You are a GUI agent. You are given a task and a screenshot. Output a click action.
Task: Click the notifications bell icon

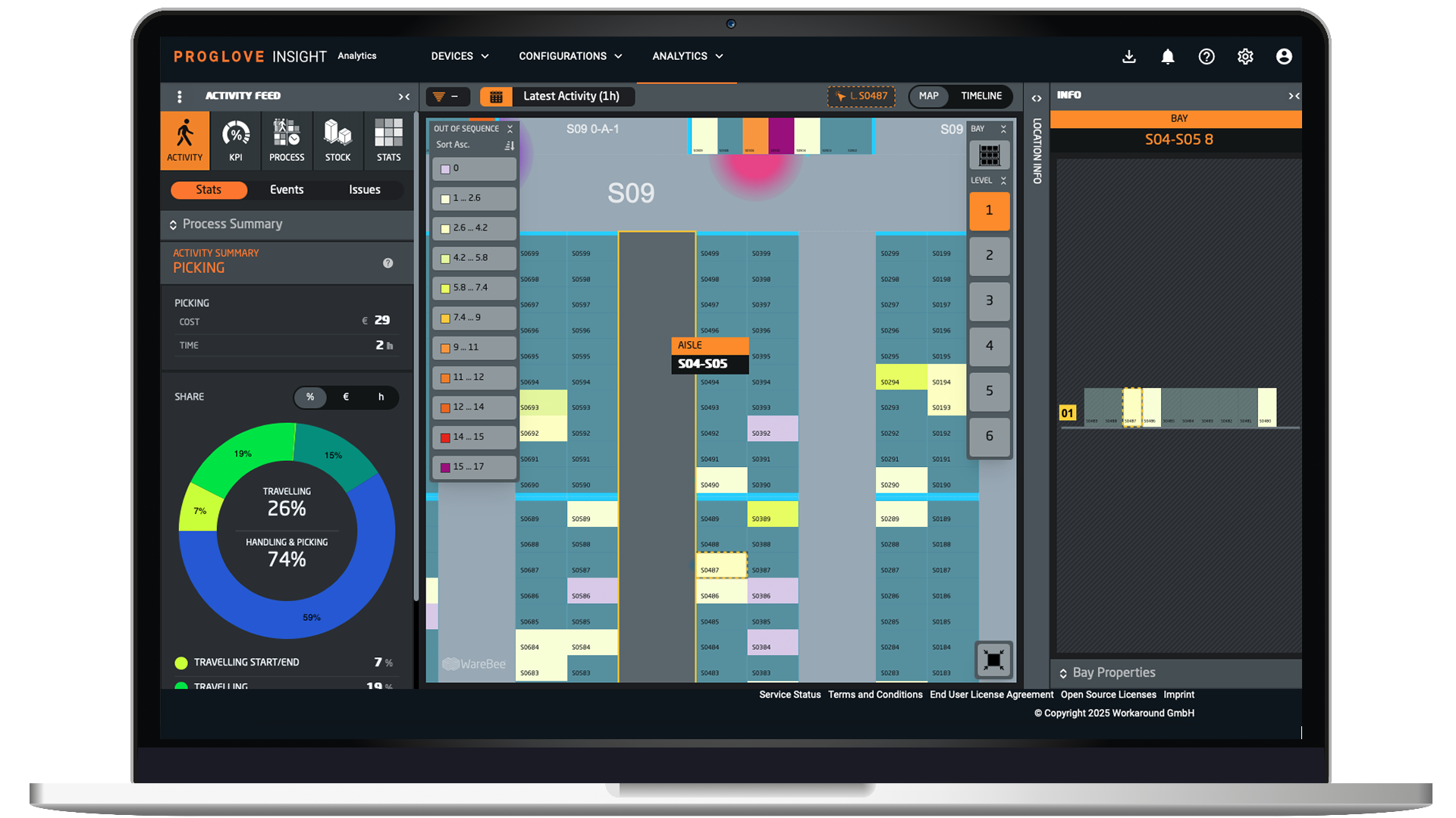(1168, 57)
